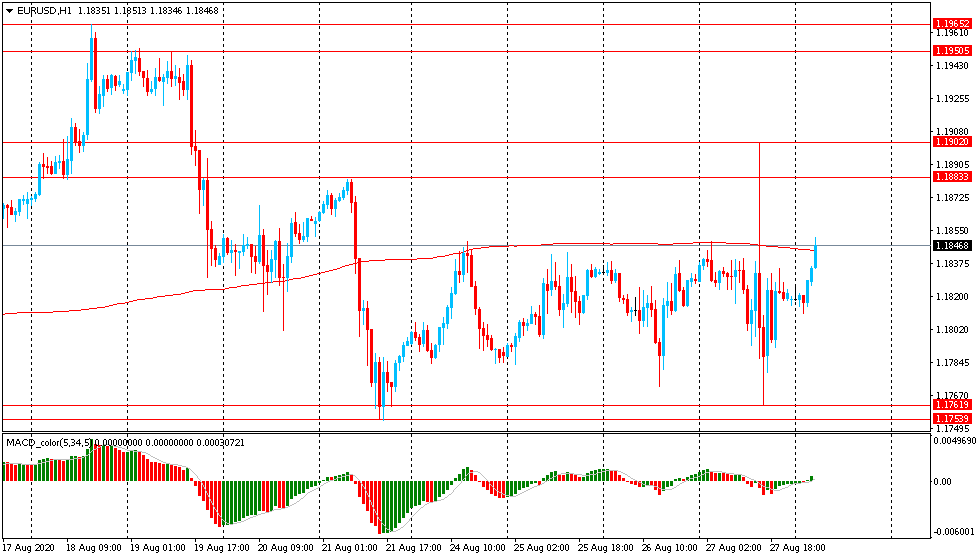Viewport: 976px width, 559px height.
Task: Click the current price label 1.18468
Action: (x=951, y=245)
